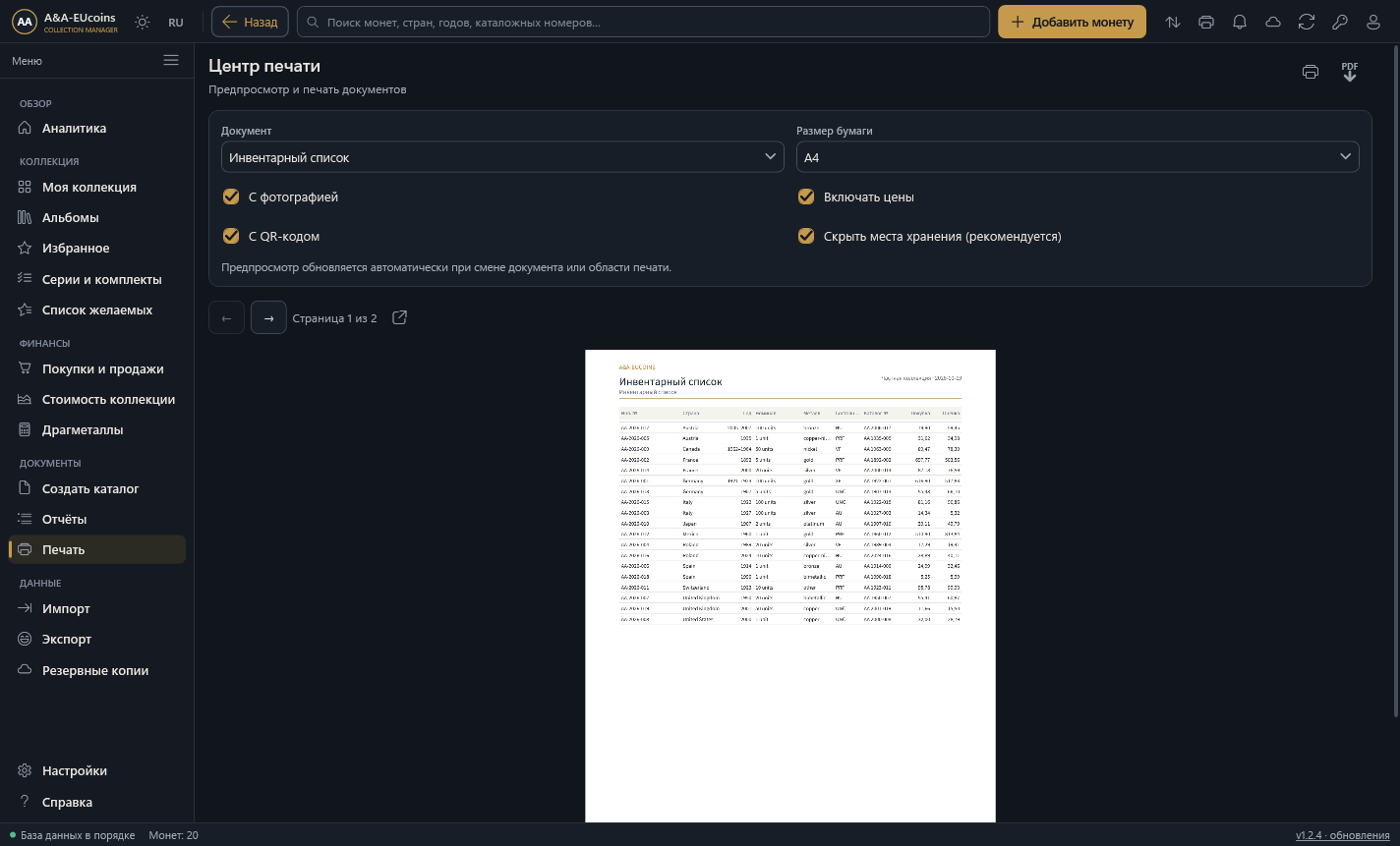Image resolution: width=1400 pixels, height=846 pixels.
Task: Toggle the light/dark theme sun icon
Action: [x=143, y=22]
